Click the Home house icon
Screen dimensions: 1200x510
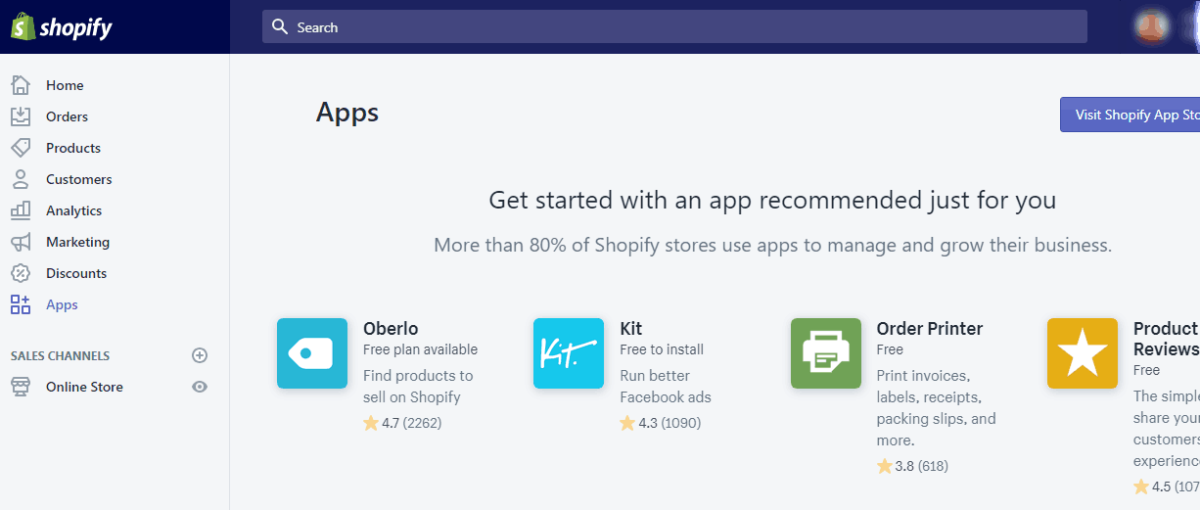pyautogui.click(x=20, y=85)
